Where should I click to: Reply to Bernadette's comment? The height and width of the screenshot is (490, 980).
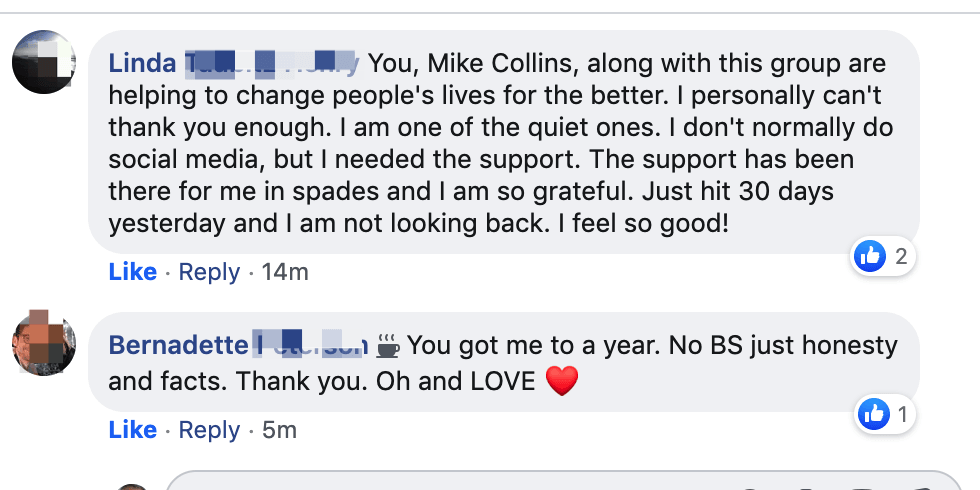pyautogui.click(x=209, y=430)
